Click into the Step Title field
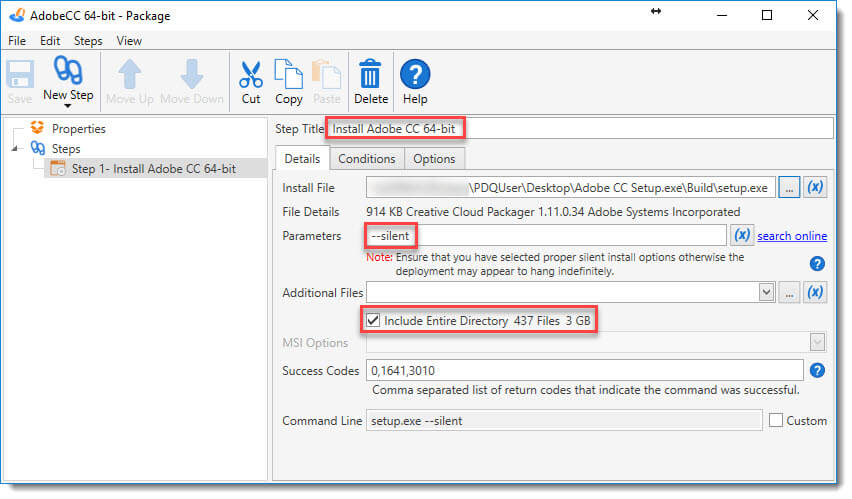Viewport: 852px width, 499px height. (580, 129)
